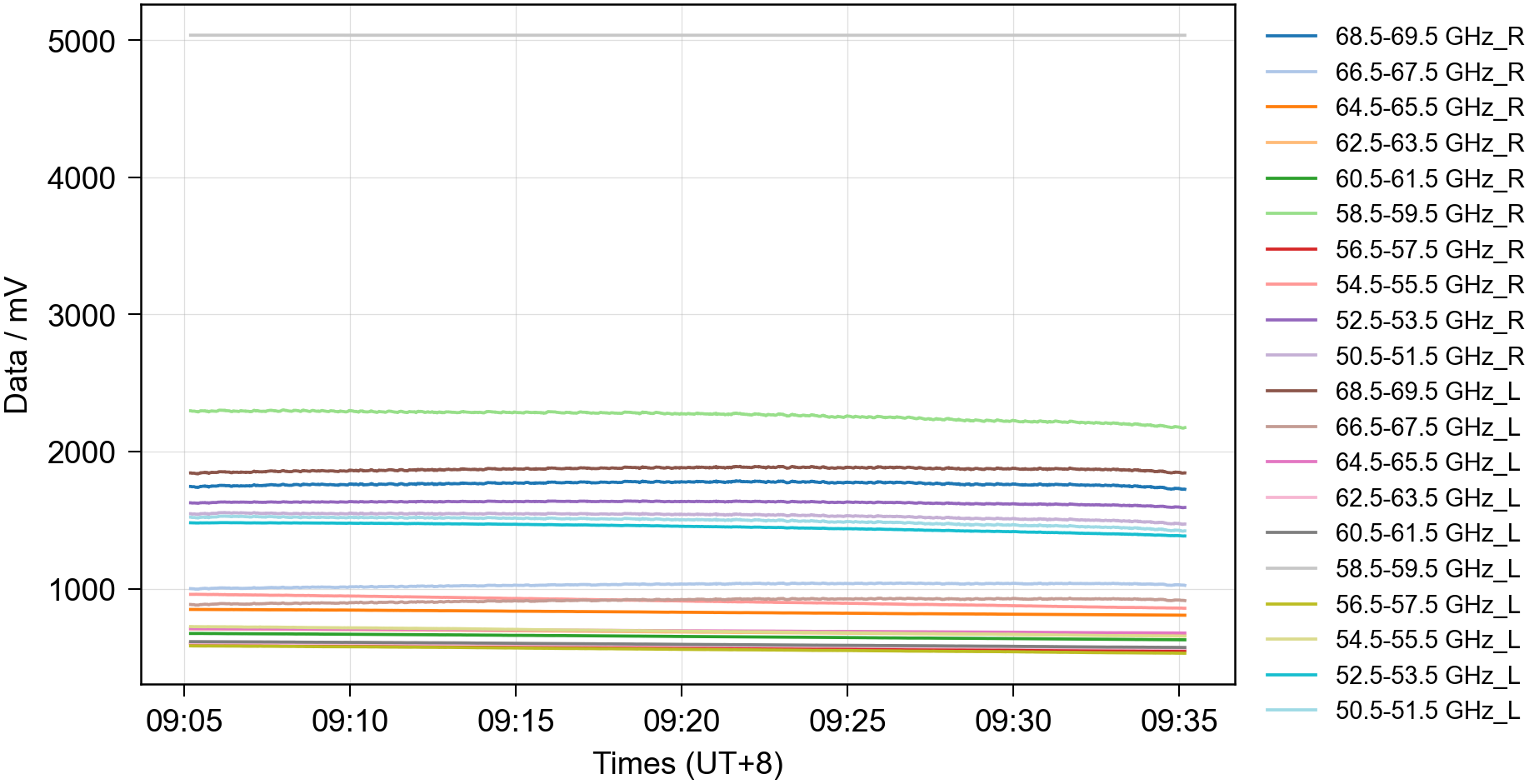1539x784 pixels.
Task: Click the 'Data / mV' y-axis title
Action: click(x=17, y=346)
